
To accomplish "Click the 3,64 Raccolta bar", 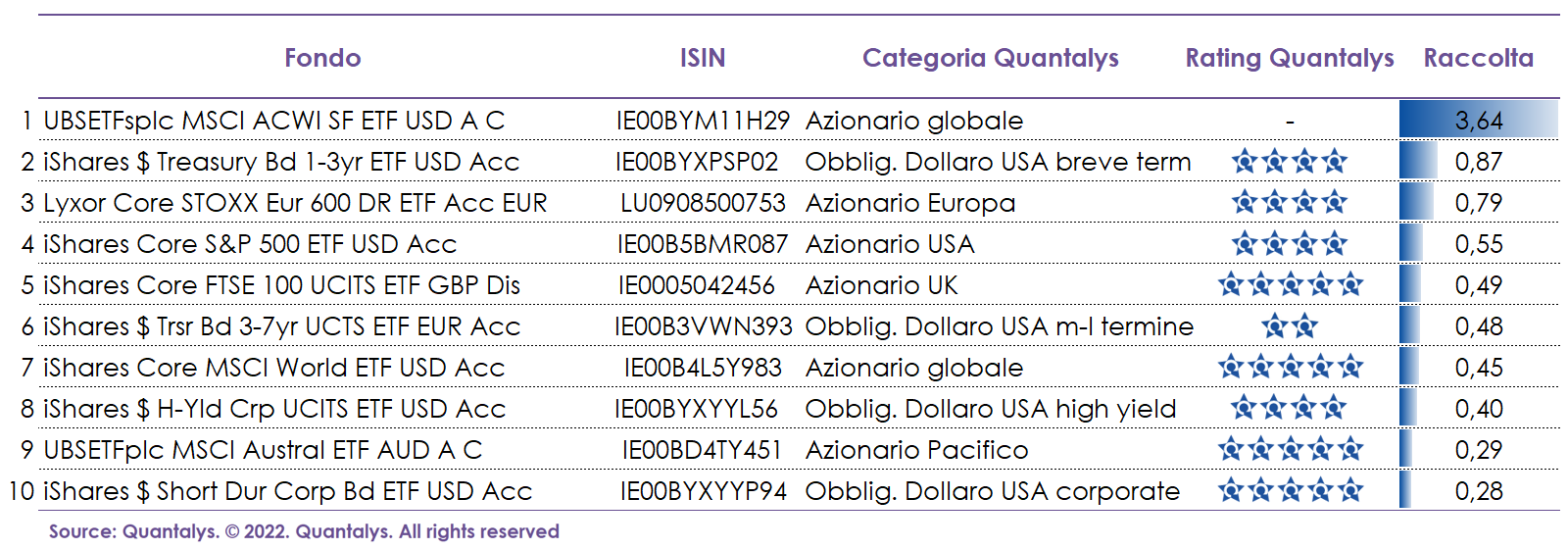I will (1478, 121).
